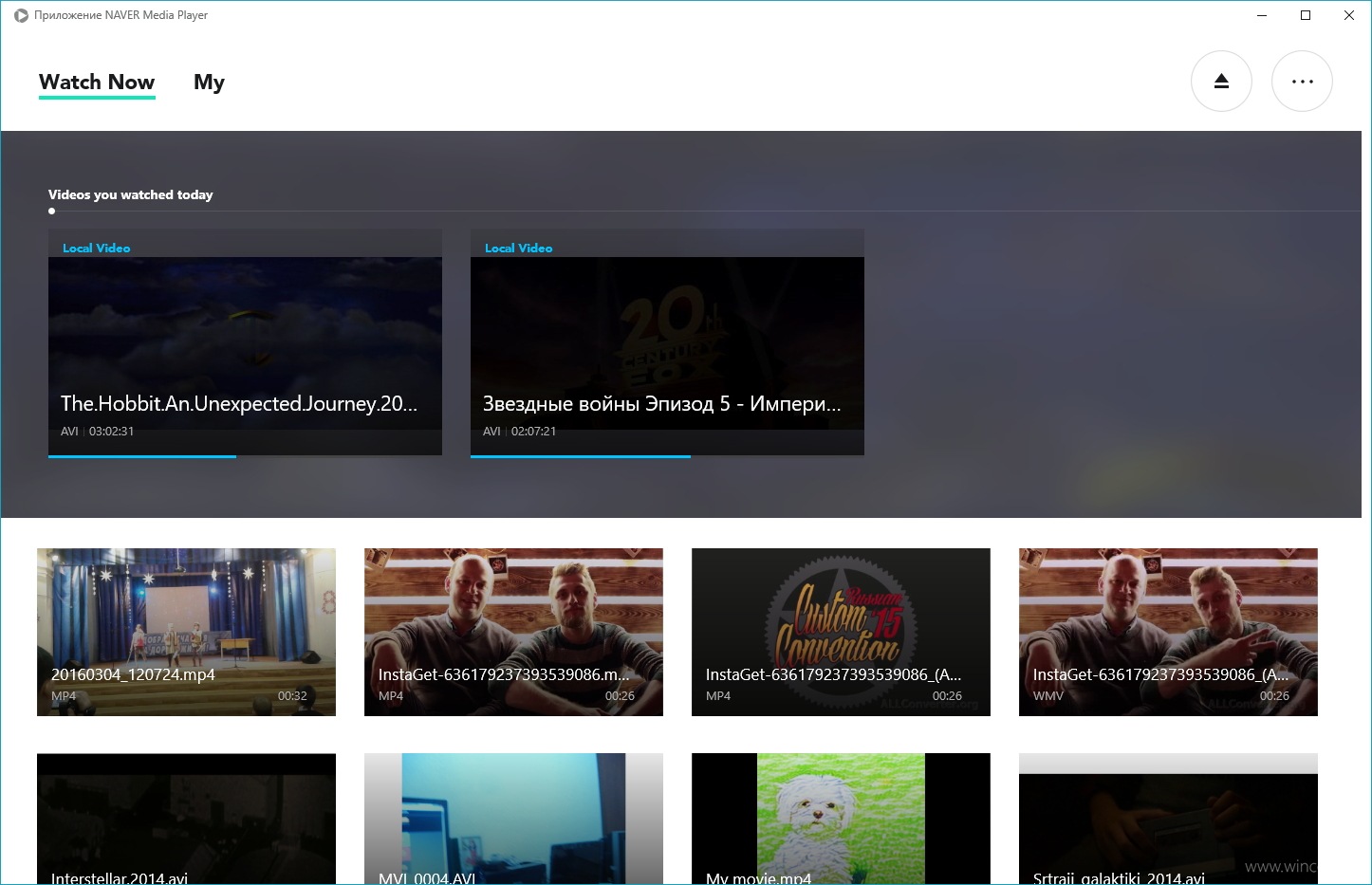Switch to the Watch Now tab

(97, 83)
